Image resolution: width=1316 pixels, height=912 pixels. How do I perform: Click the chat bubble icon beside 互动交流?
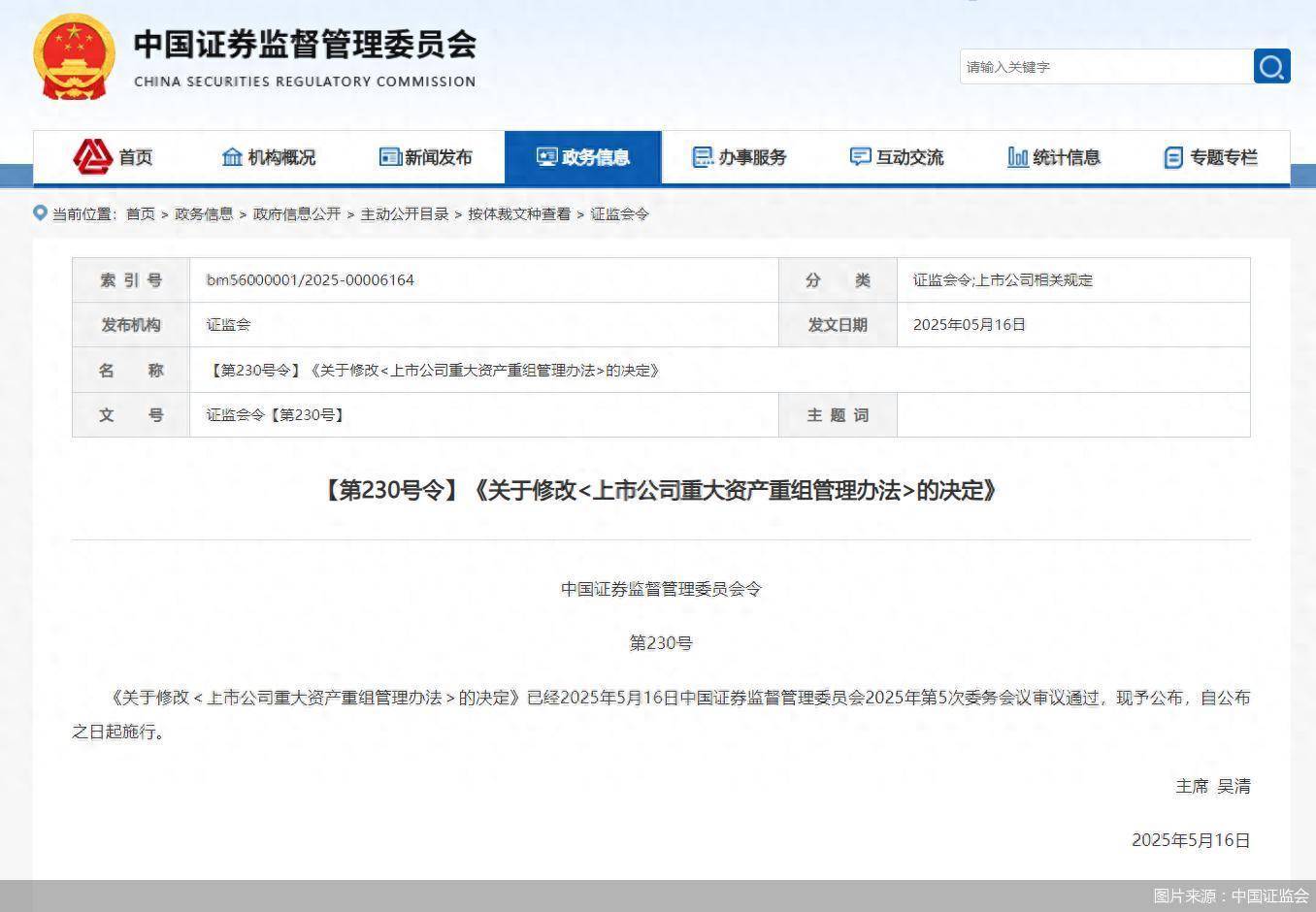pyautogui.click(x=861, y=157)
